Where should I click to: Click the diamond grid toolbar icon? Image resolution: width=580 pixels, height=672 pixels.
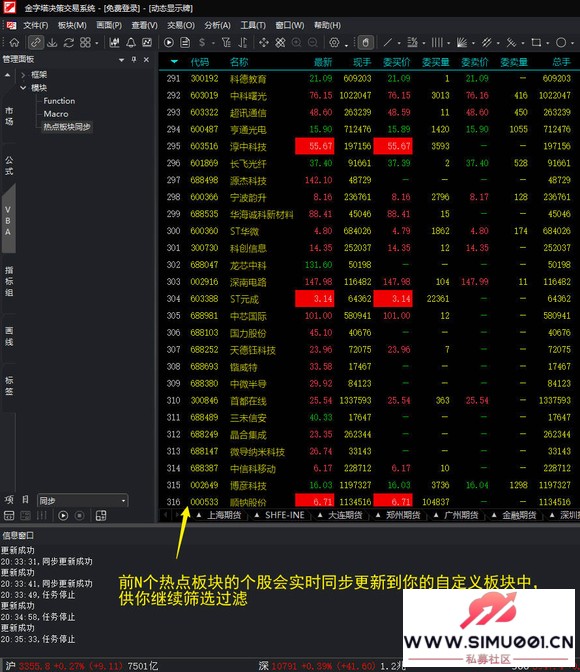point(280,42)
